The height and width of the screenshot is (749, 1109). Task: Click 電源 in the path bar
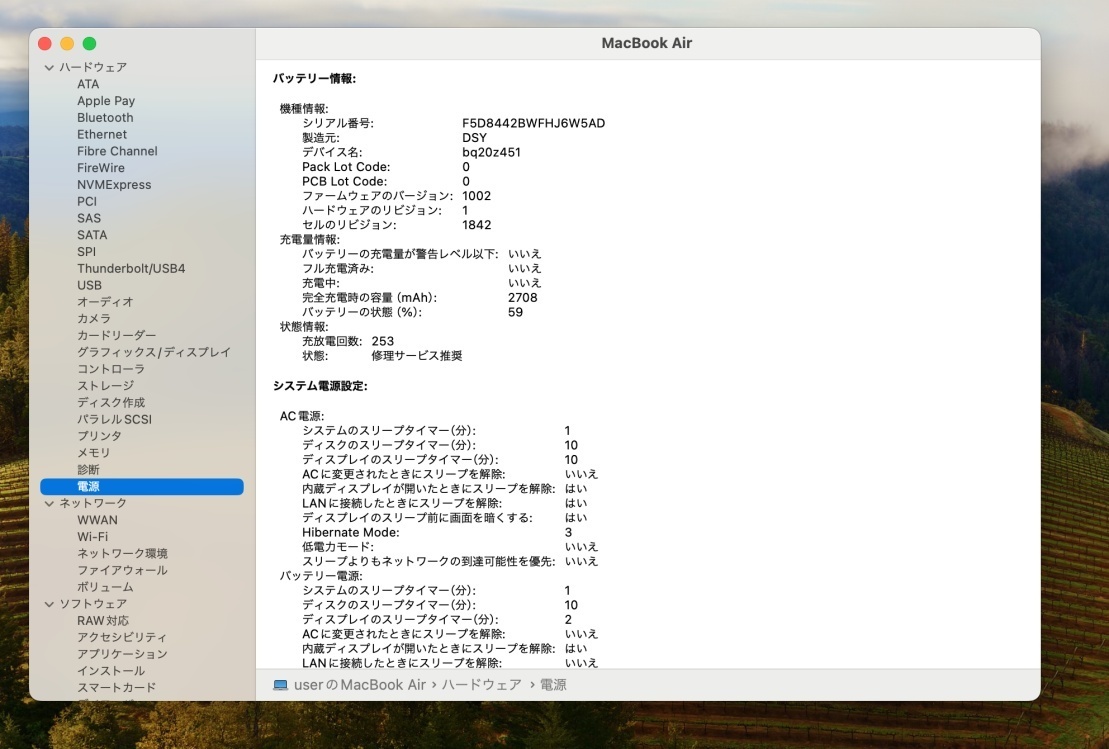click(x=553, y=685)
